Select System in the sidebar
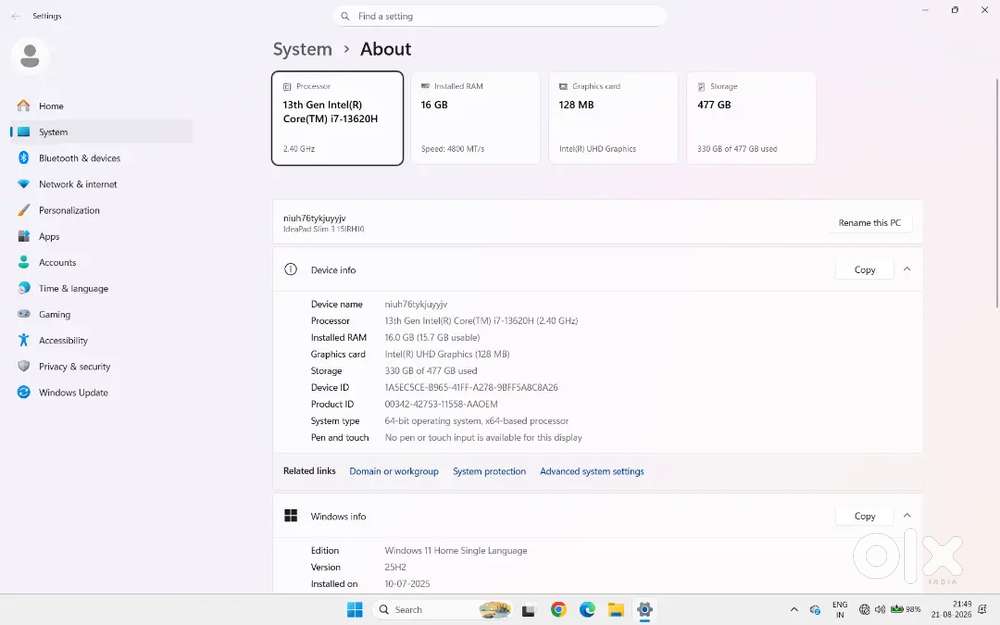The width and height of the screenshot is (1000, 625). (101, 132)
